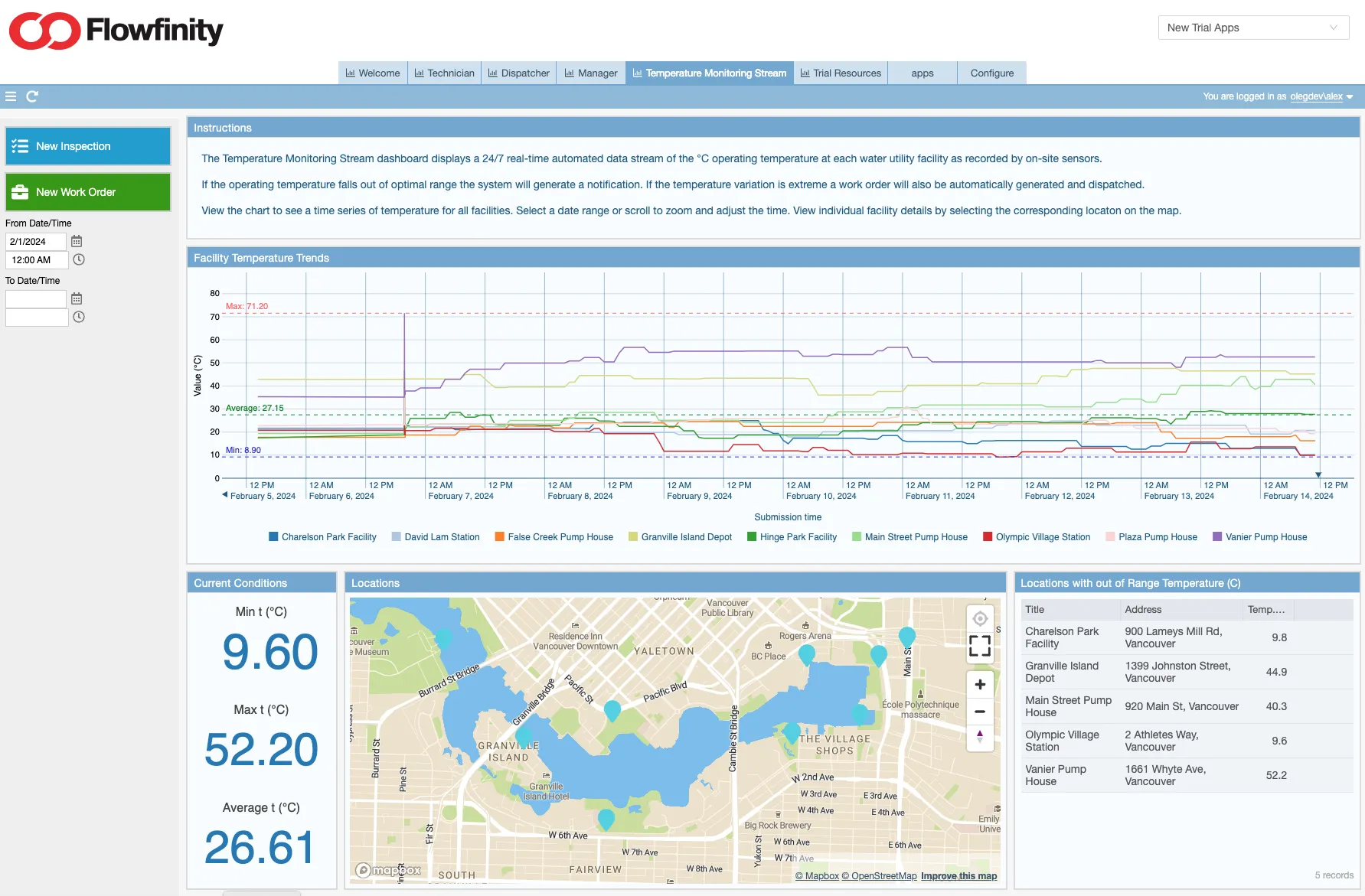Image resolution: width=1365 pixels, height=896 pixels.
Task: Click the Mapbox logo on the map
Action: [387, 870]
